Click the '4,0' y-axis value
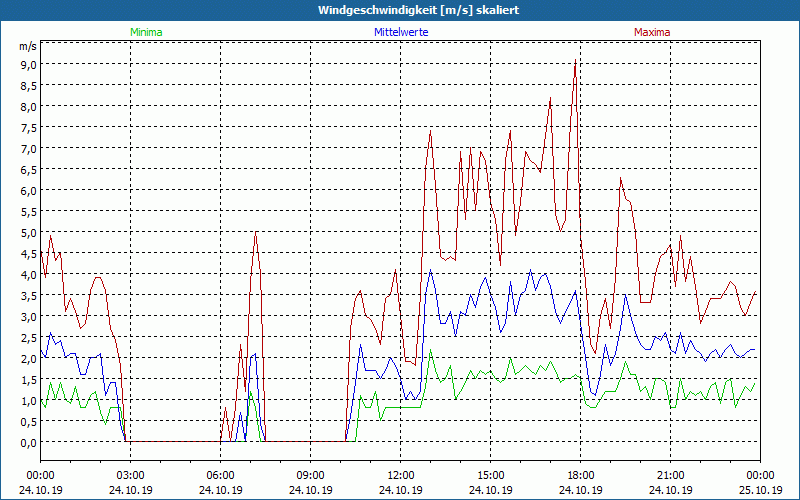Image resolution: width=800 pixels, height=500 pixels. (x=28, y=274)
